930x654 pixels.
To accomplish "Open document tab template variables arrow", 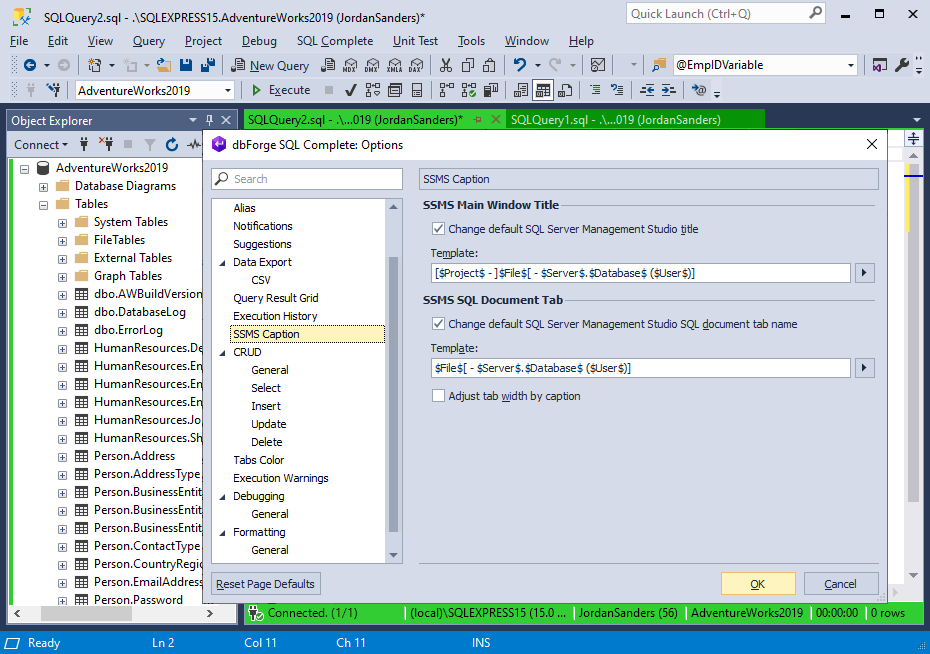I will click(x=864, y=368).
